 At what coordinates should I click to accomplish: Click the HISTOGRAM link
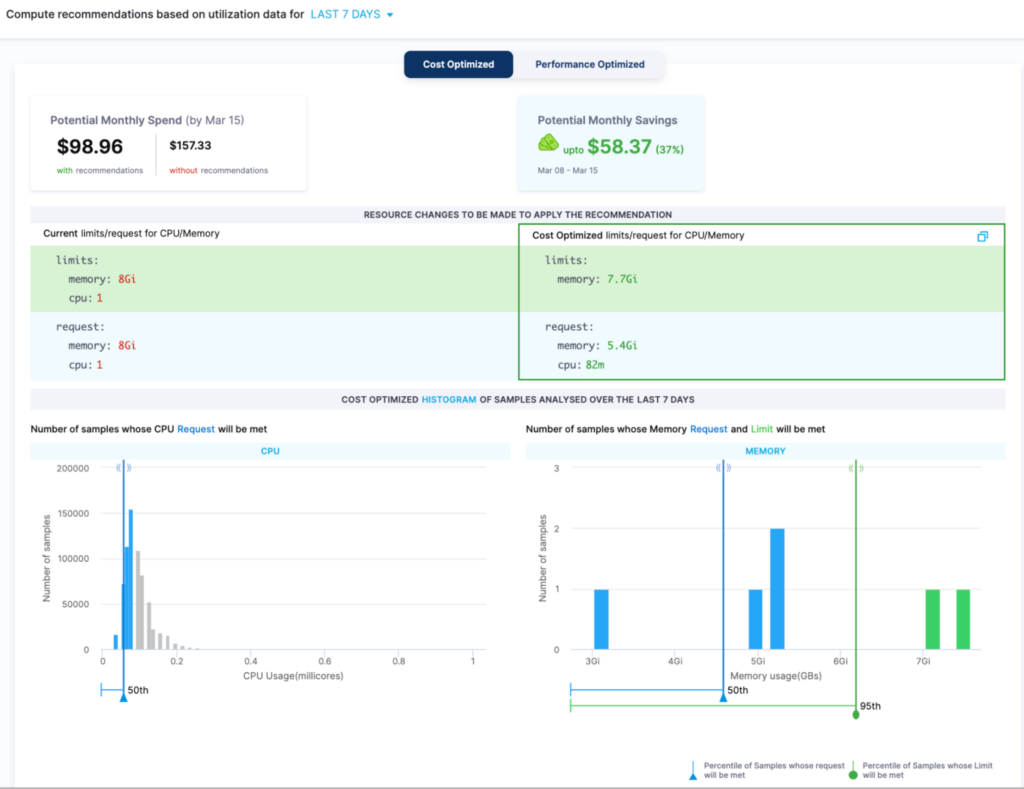click(x=448, y=399)
